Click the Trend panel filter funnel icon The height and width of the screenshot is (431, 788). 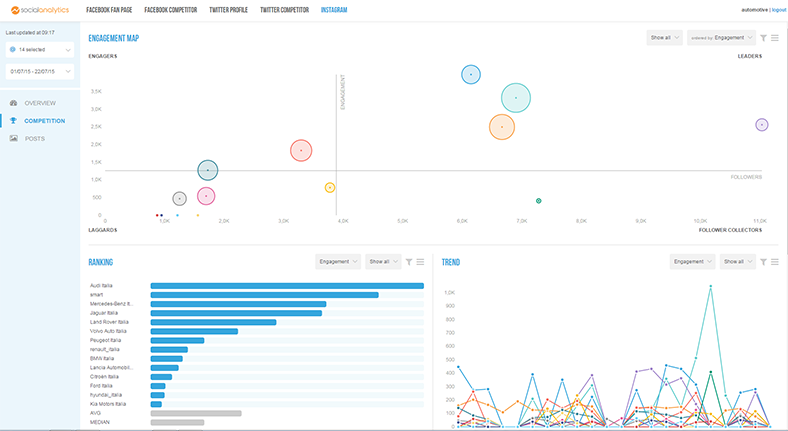click(763, 262)
